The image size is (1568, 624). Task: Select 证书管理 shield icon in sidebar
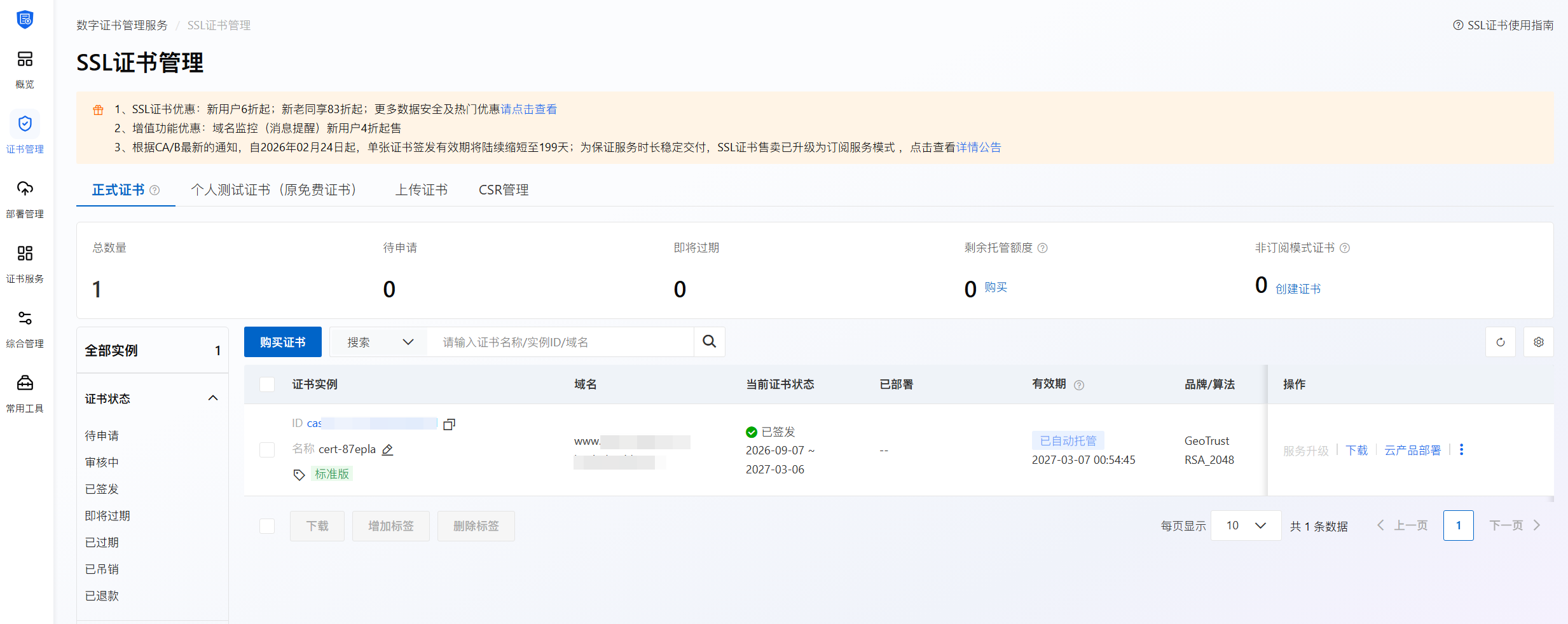pos(25,124)
